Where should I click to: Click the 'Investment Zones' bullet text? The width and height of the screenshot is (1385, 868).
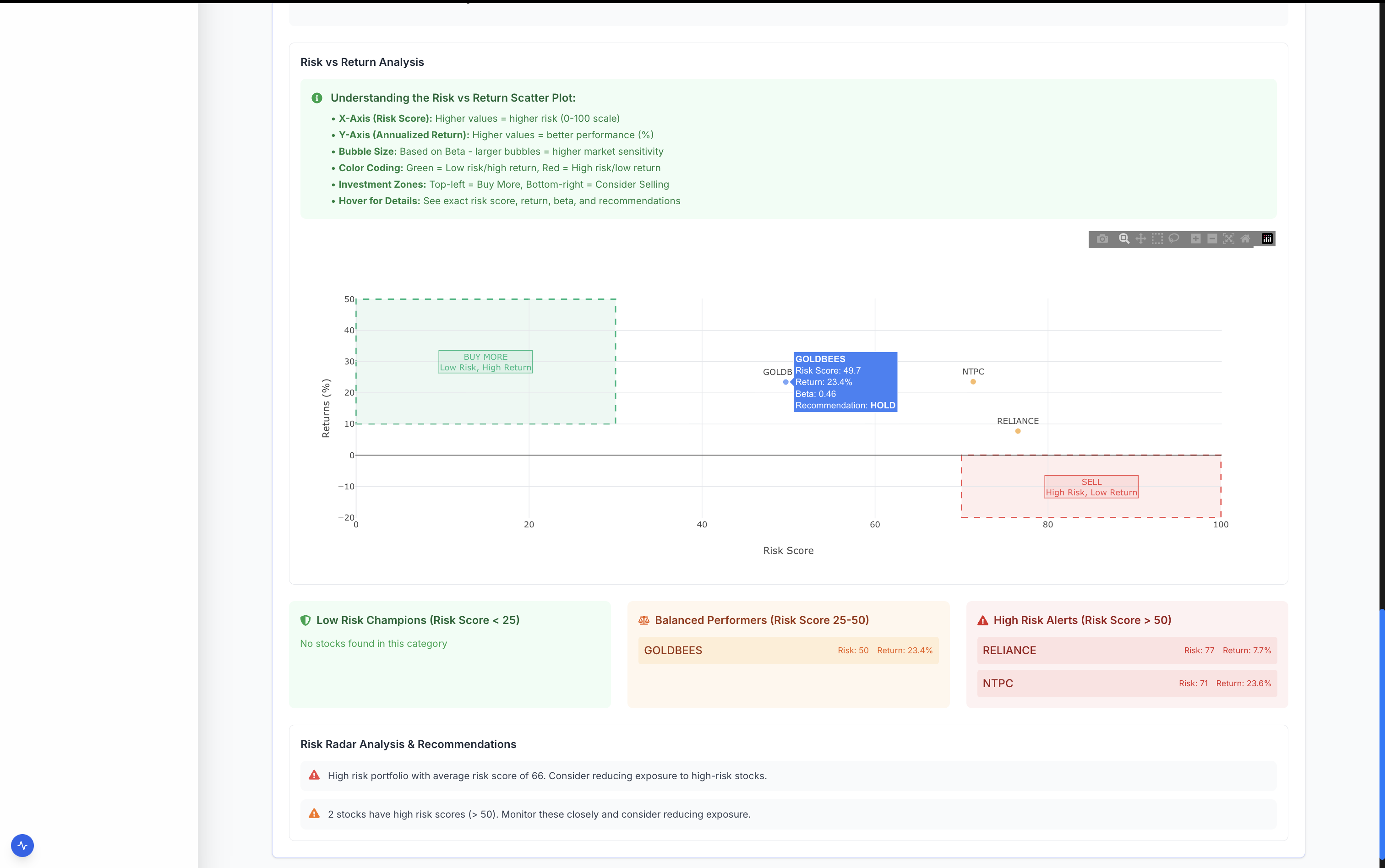504,184
